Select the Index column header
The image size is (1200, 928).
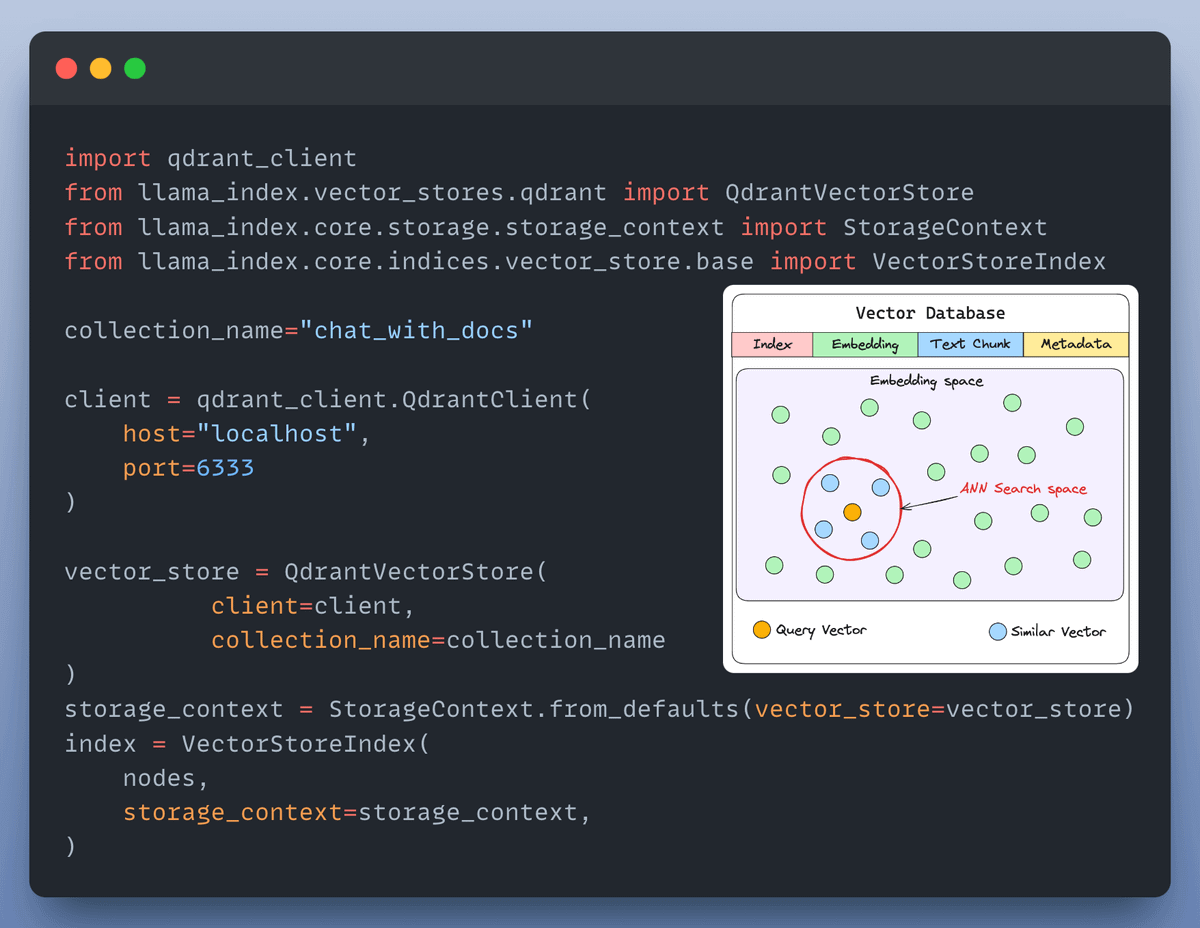tap(772, 344)
